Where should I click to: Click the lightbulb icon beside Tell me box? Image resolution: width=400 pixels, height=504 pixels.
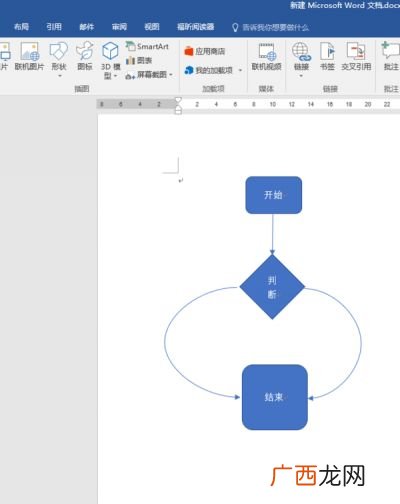coord(235,27)
